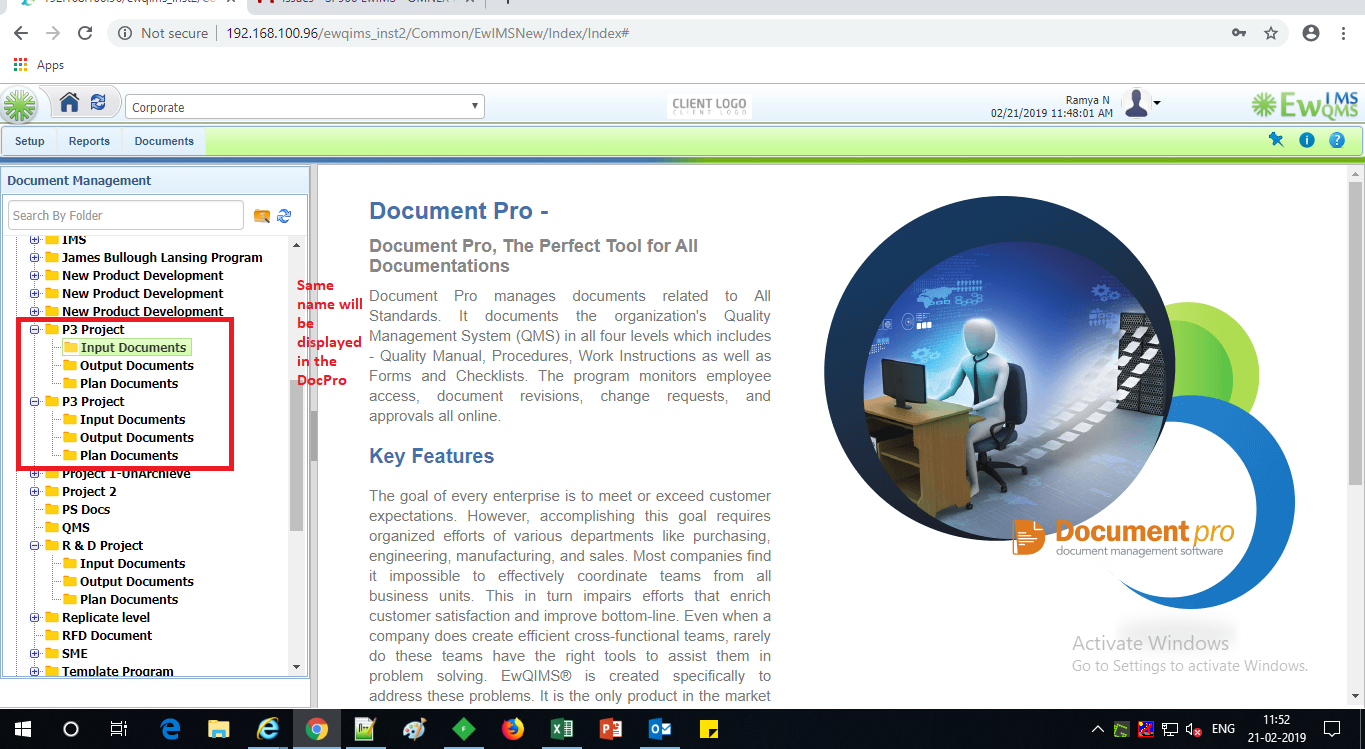The width and height of the screenshot is (1365, 749).
Task: Open the Windows Start menu
Action: pyautogui.click(x=23, y=729)
